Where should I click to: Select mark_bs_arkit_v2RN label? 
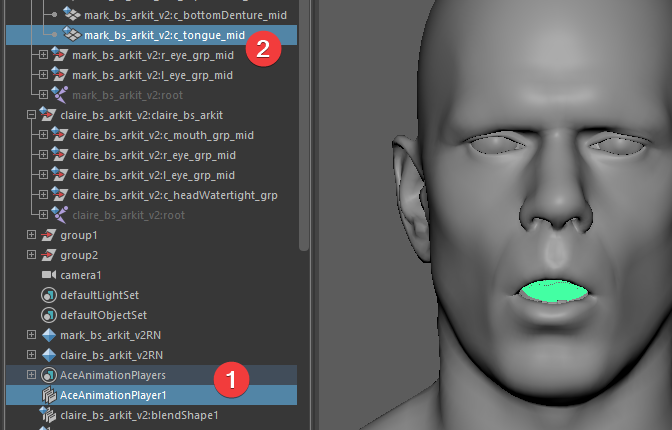(111, 335)
